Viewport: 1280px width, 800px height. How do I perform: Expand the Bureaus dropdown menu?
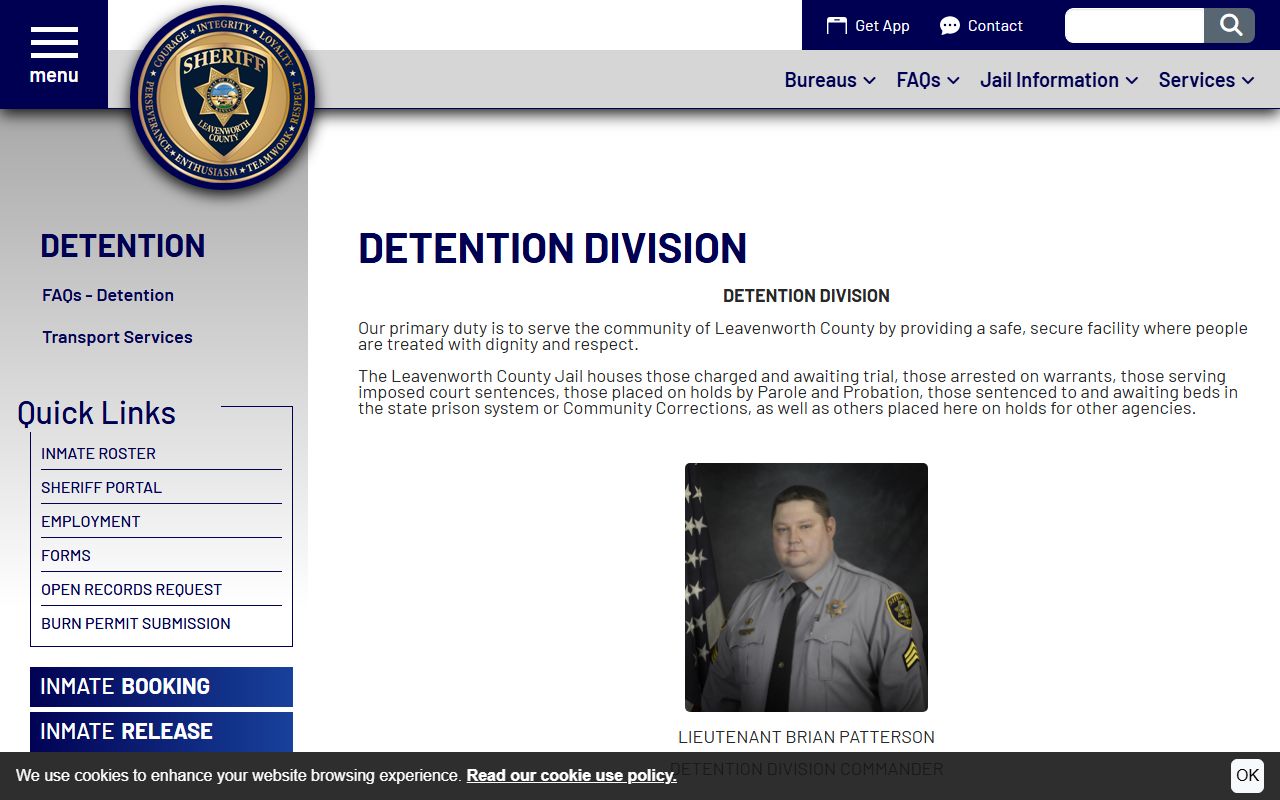coord(830,80)
